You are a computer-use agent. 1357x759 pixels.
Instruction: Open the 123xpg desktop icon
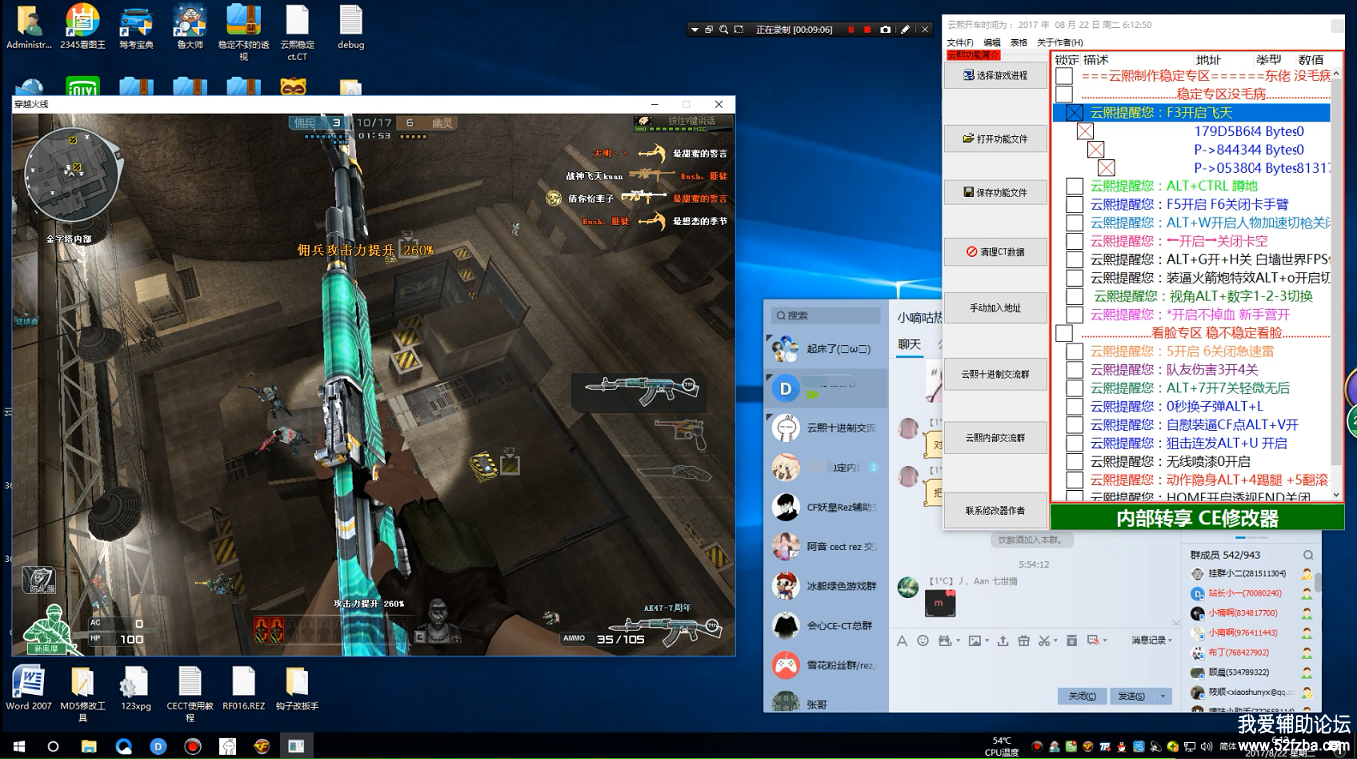pyautogui.click(x=135, y=688)
